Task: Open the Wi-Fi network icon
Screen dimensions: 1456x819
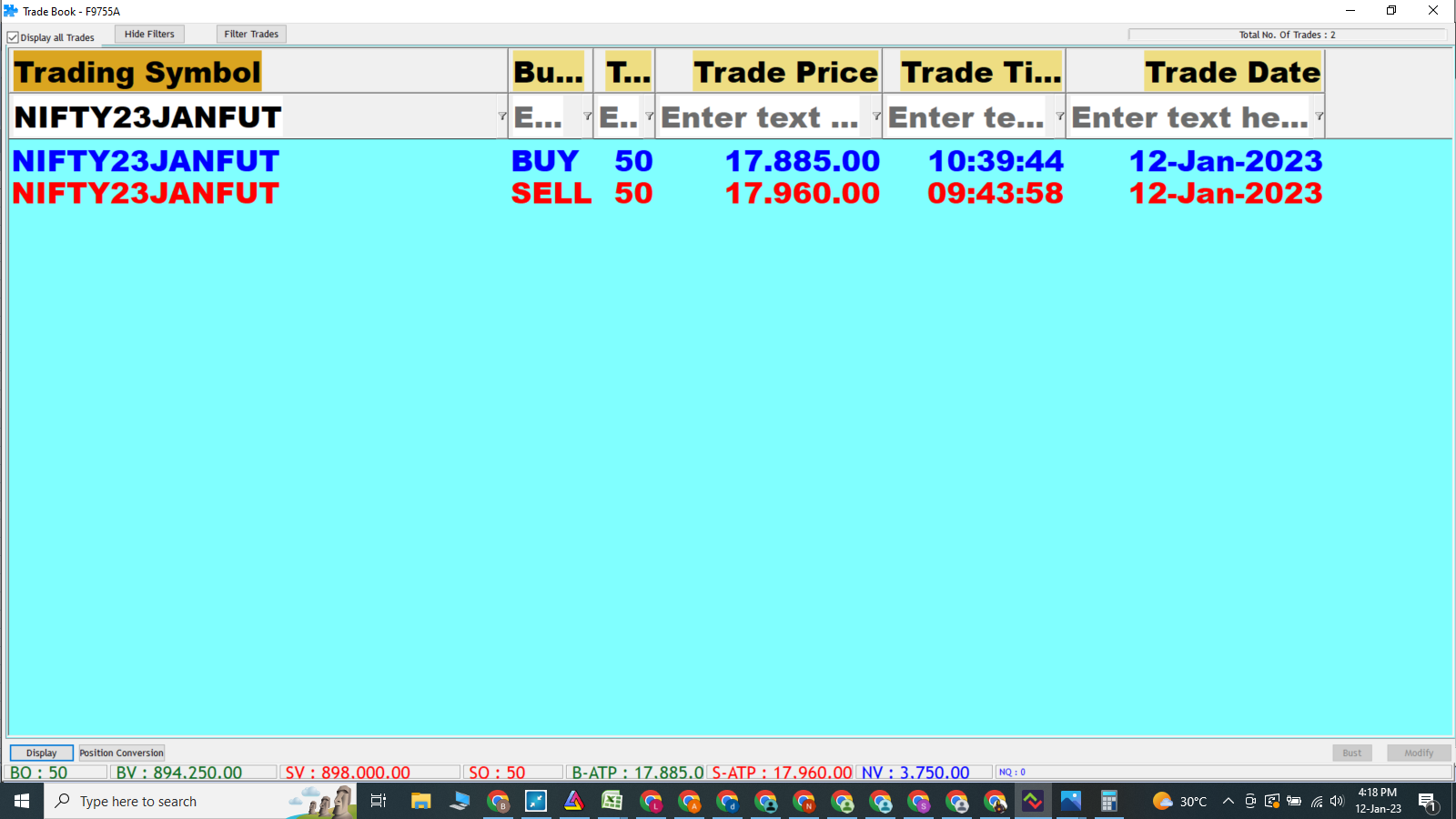Action: (1316, 801)
